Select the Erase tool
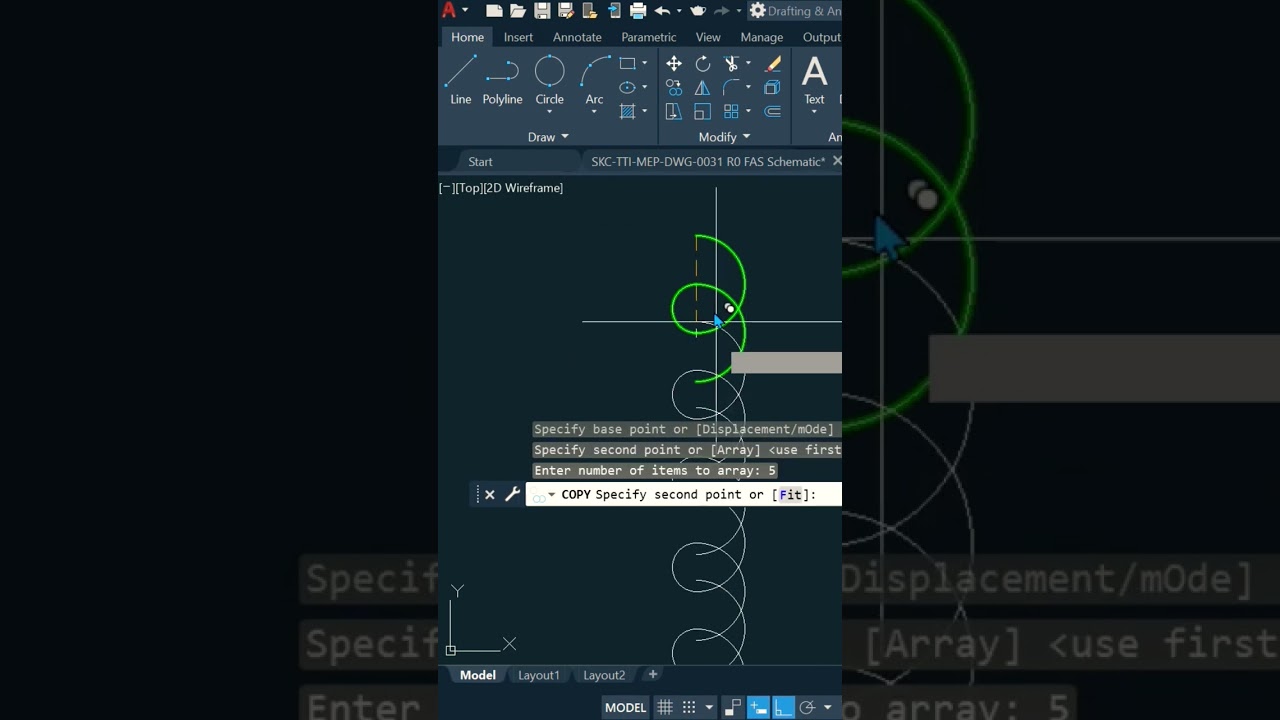 pyautogui.click(x=773, y=64)
